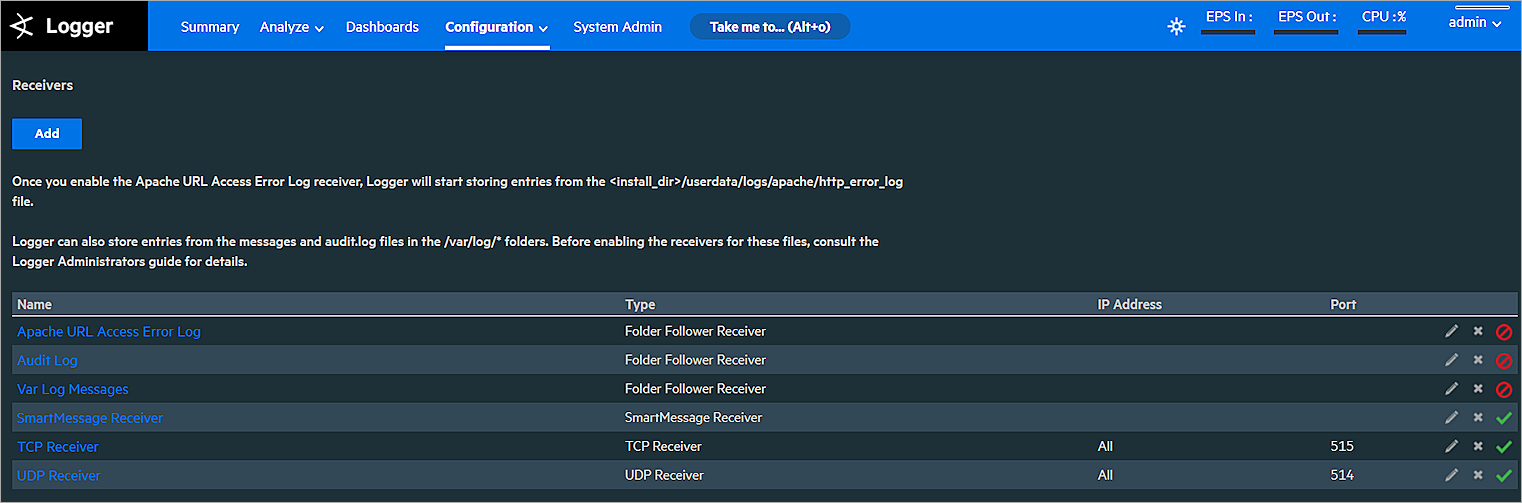Click the CPU usage meter bar
The height and width of the screenshot is (503, 1522).
pos(1382,32)
